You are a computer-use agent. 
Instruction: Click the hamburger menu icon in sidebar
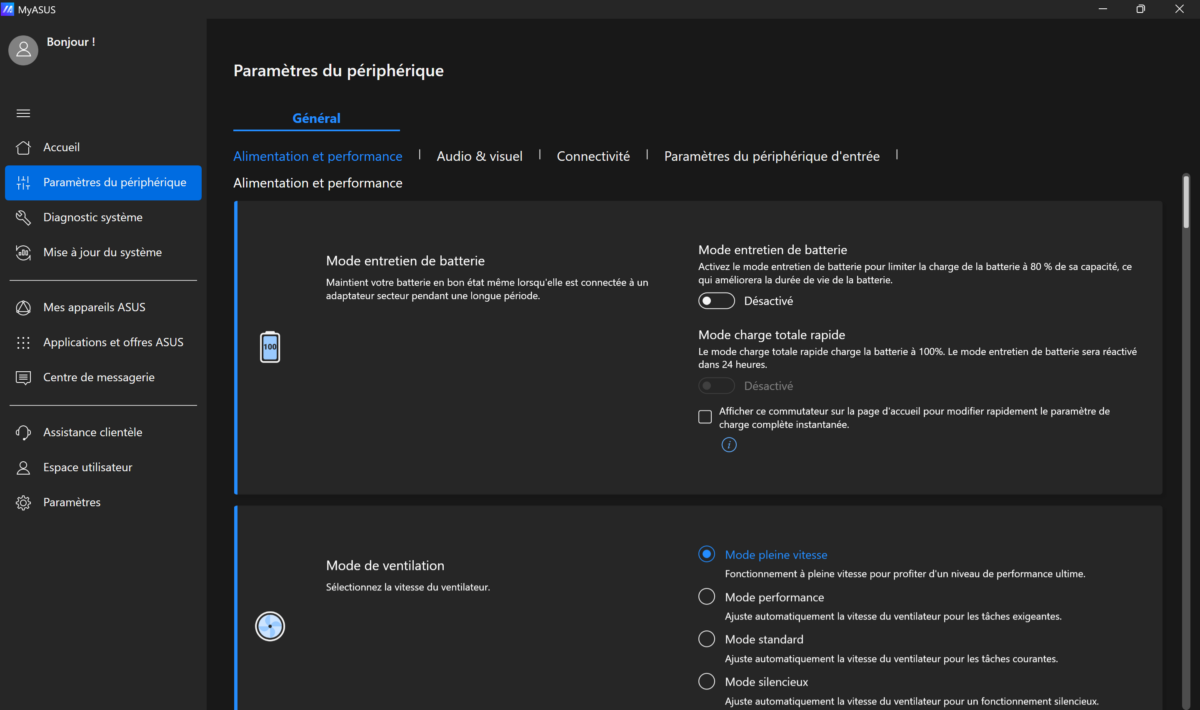(x=23, y=113)
